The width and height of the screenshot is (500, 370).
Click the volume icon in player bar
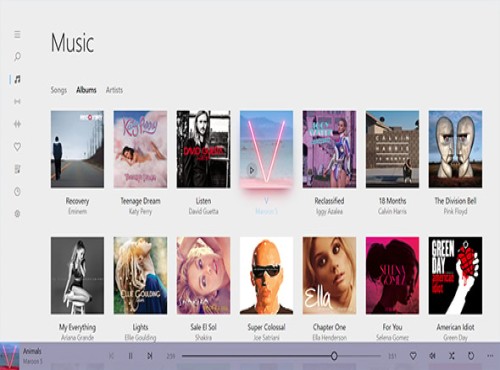pyautogui.click(x=432, y=356)
